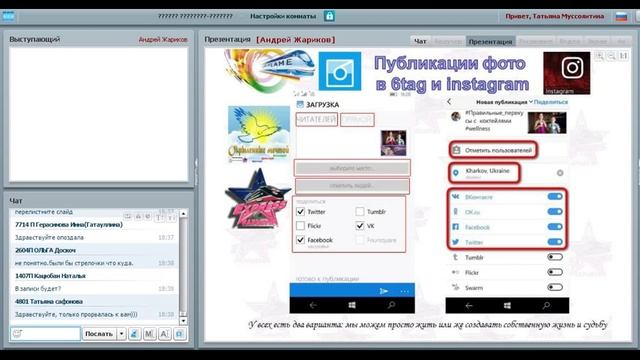
Task: Switch off OK.ru sharing toggle
Action: tap(555, 211)
